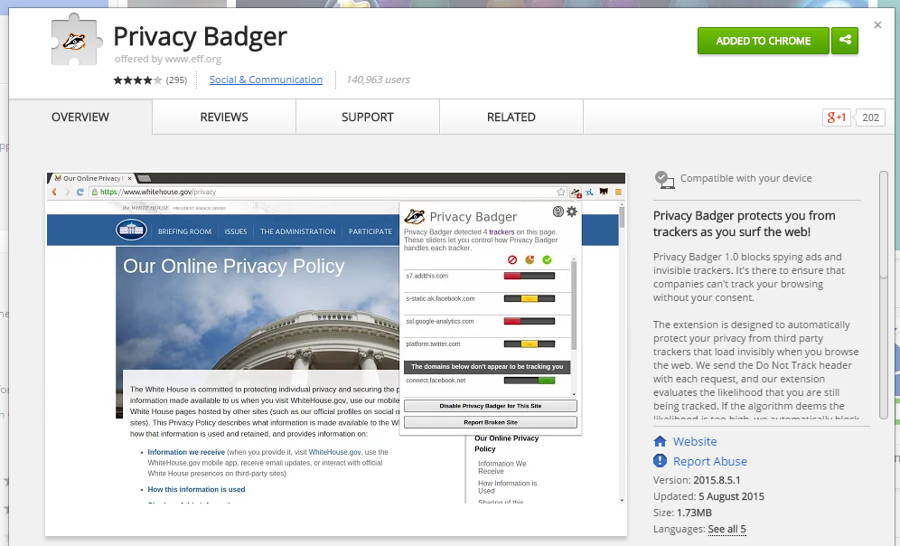This screenshot has width=900, height=546.
Task: Open the Report Abuse link
Action: 710,461
